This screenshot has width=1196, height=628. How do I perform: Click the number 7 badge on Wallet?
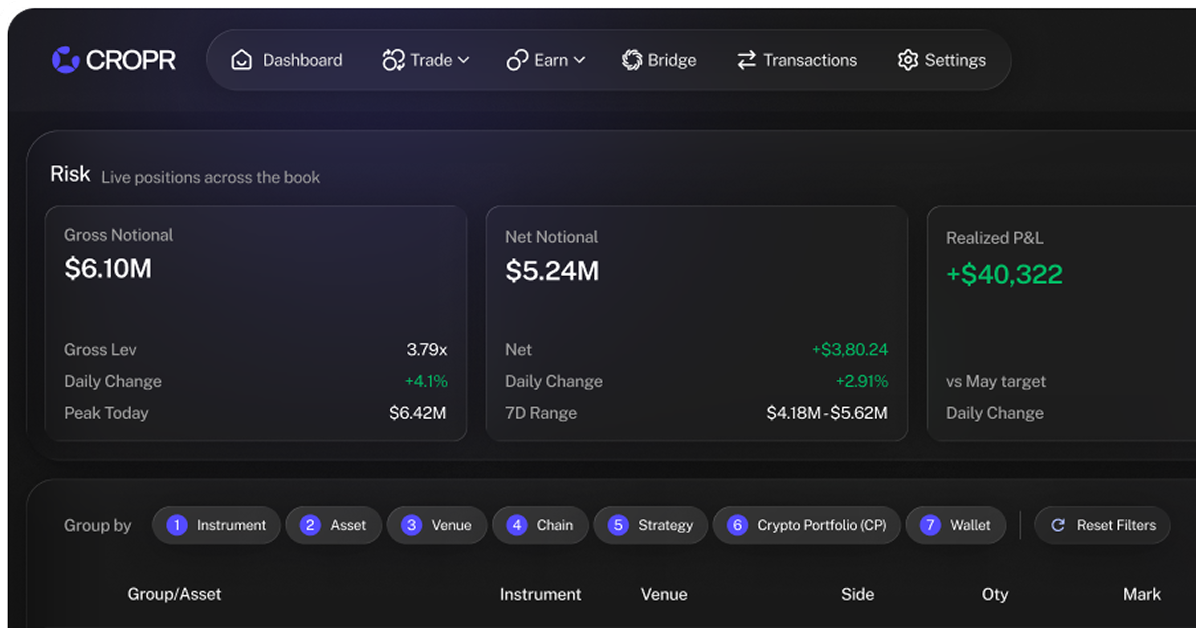tap(930, 525)
